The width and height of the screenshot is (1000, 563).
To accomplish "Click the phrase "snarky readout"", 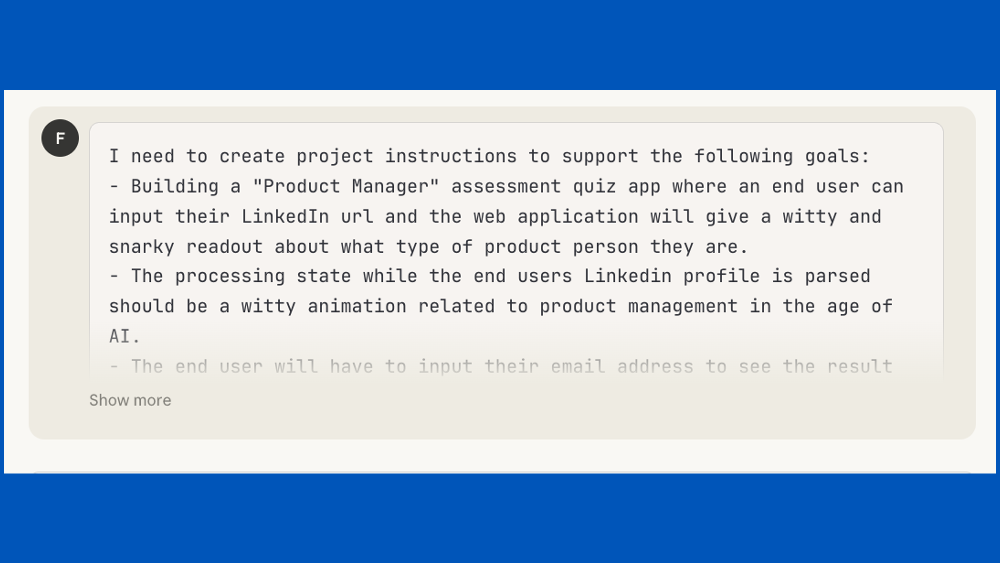I will pos(186,246).
